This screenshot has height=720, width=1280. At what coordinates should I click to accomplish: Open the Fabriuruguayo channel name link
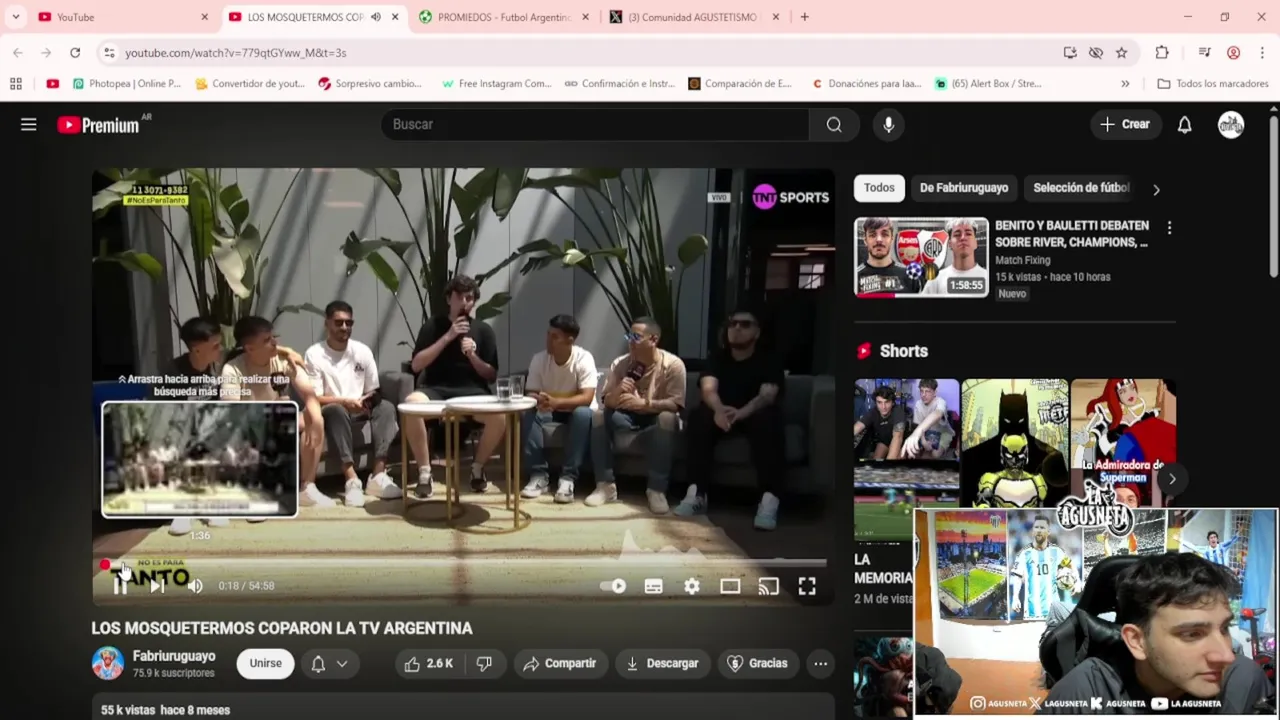[174, 656]
